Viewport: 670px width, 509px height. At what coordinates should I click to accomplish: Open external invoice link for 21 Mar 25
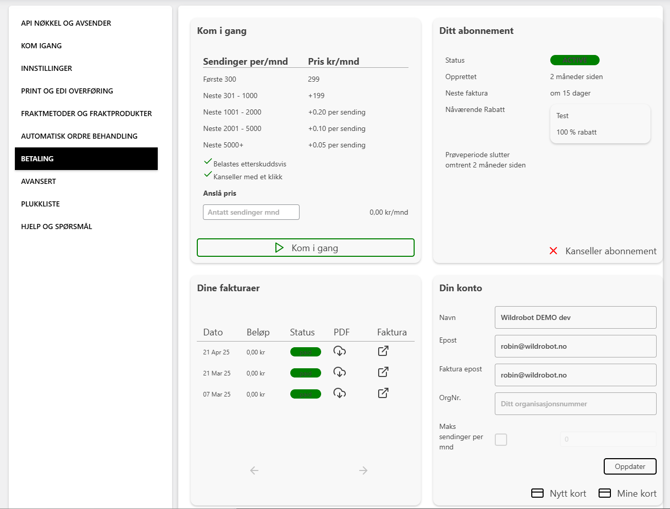click(x=383, y=372)
